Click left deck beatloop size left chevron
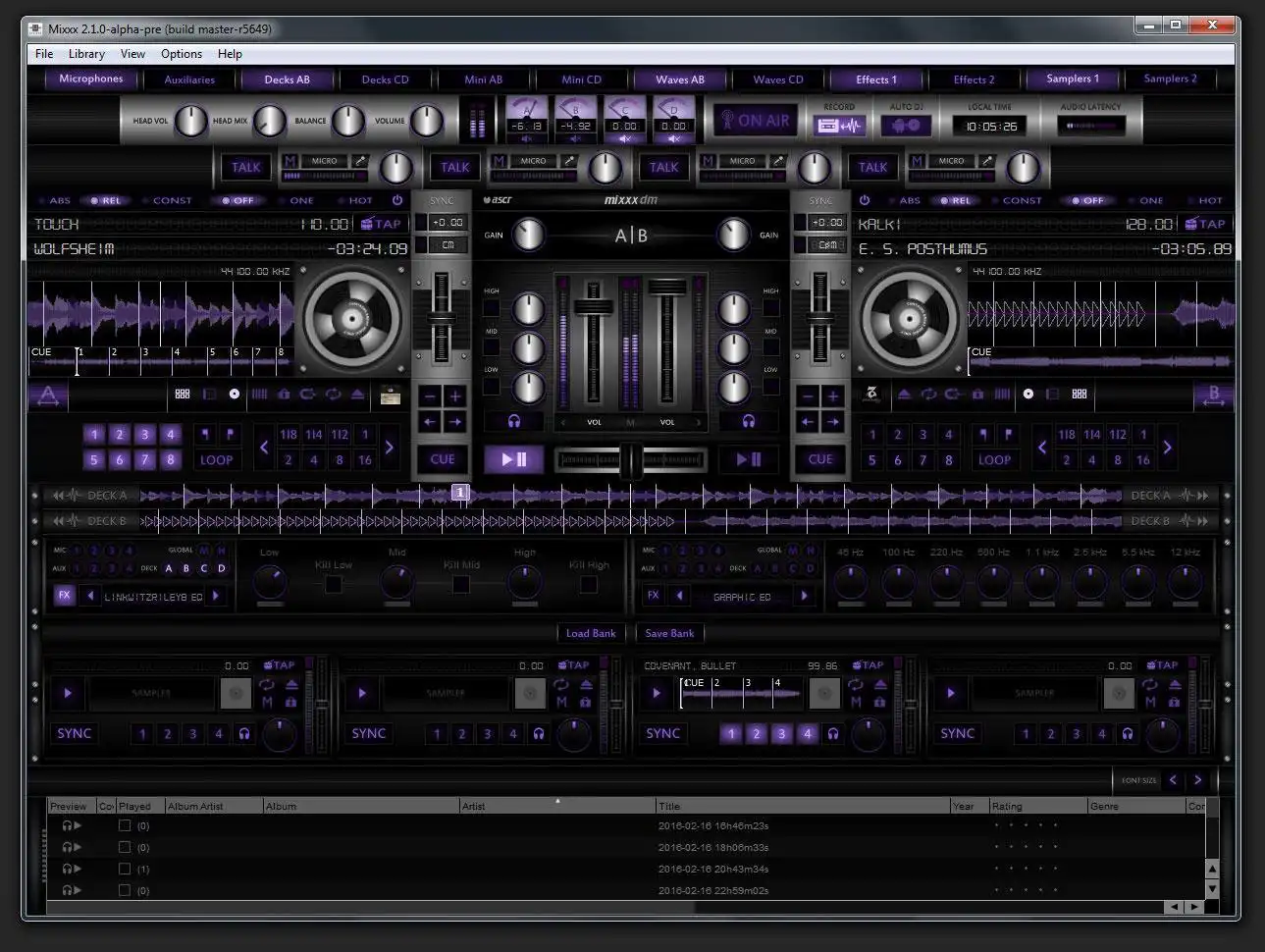This screenshot has width=1265, height=952. 264,448
